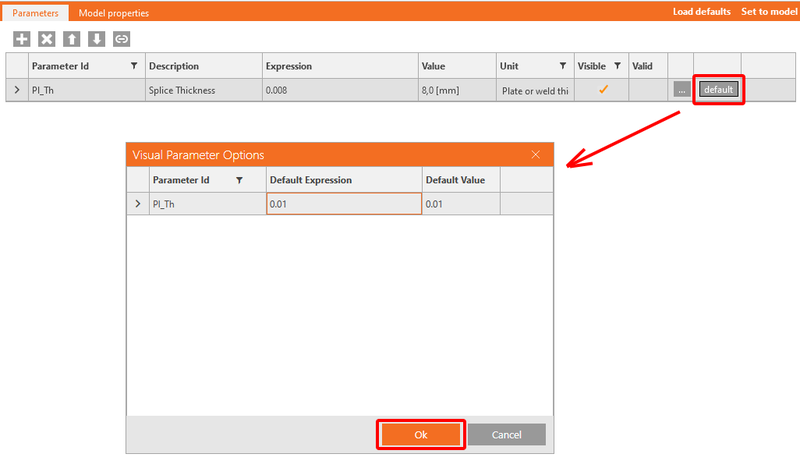Click the move parameter up arrow icon
Screen dimensions: 800x461
coord(71,39)
